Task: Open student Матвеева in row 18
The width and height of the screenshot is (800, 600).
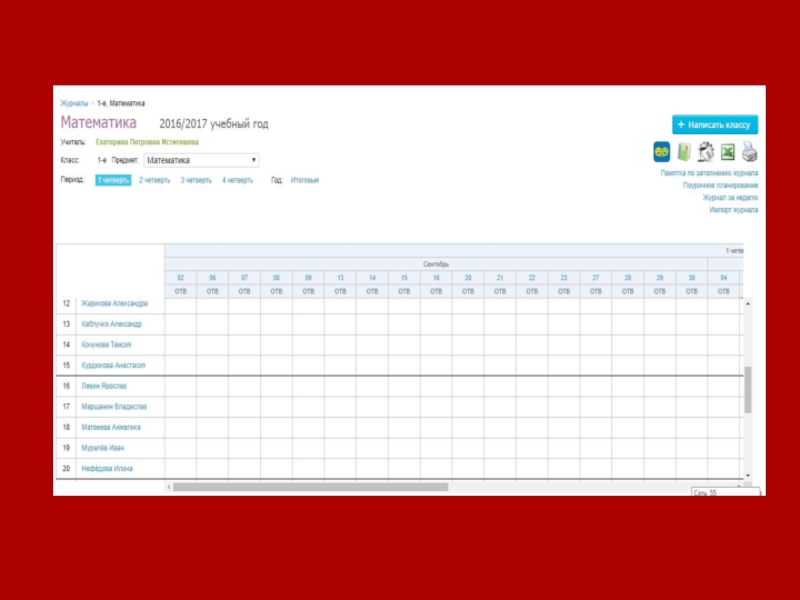Action: [111, 427]
